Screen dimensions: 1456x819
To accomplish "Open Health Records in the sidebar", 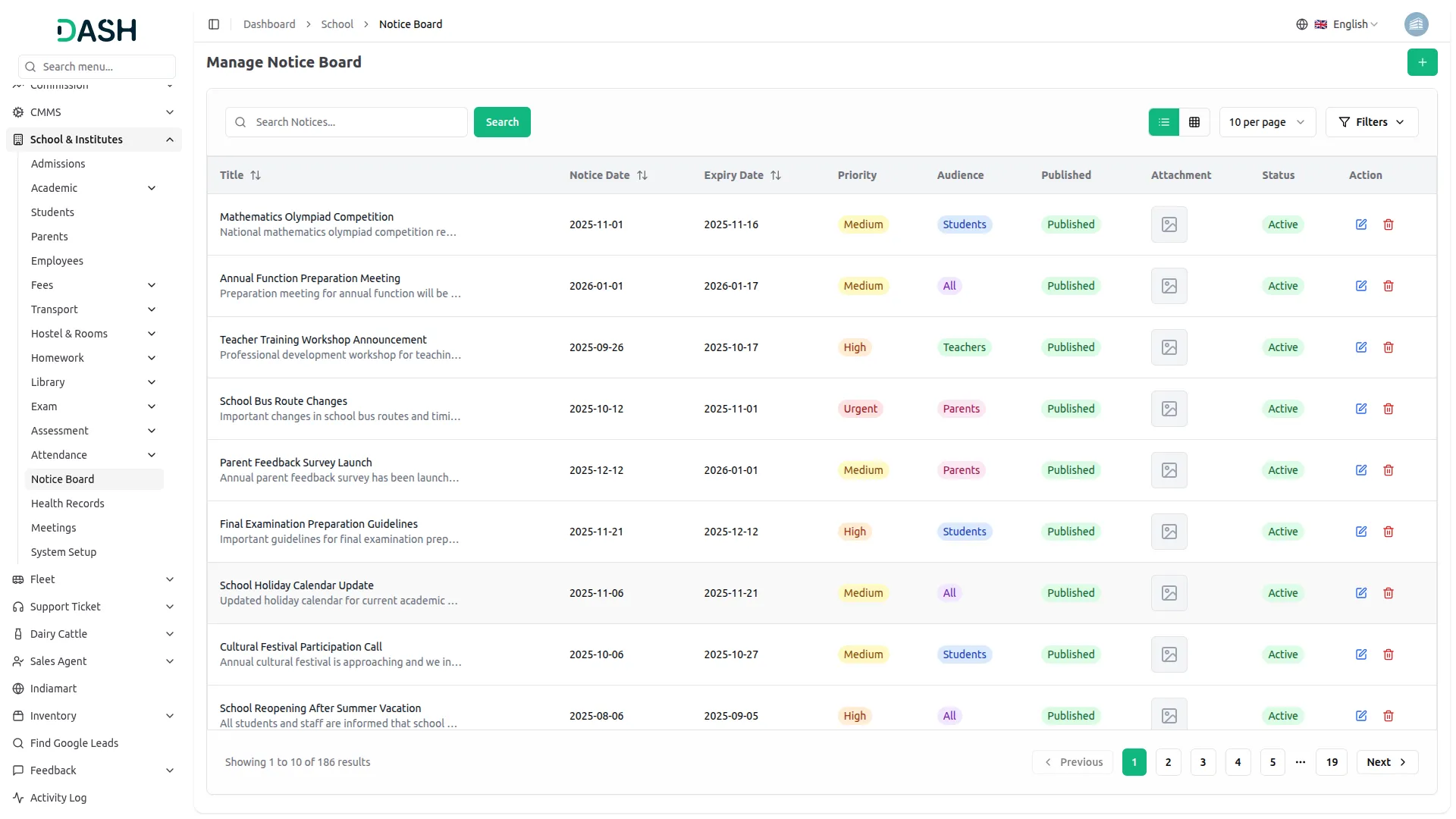I will coord(67,504).
